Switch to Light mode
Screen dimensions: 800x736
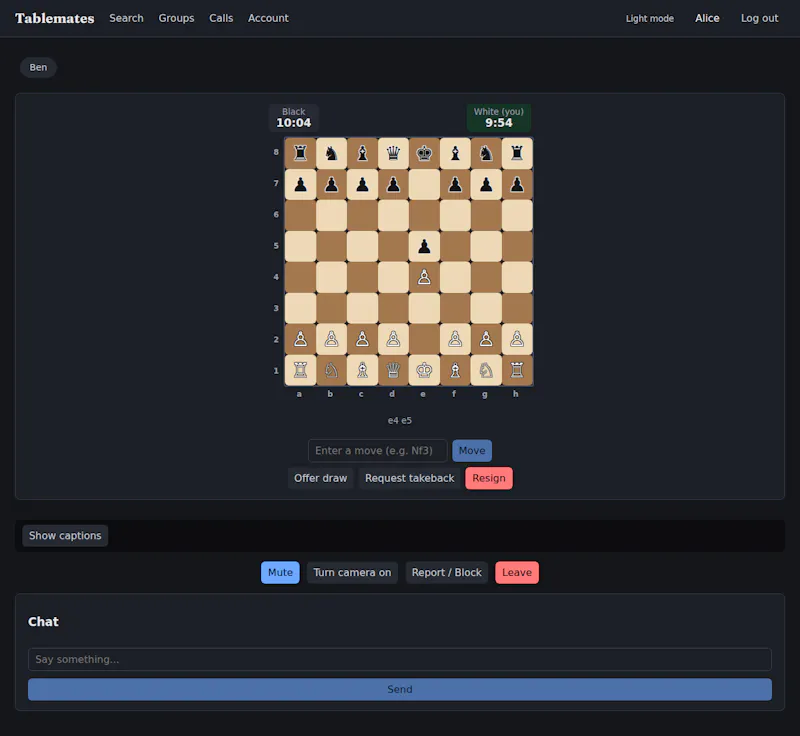click(649, 18)
